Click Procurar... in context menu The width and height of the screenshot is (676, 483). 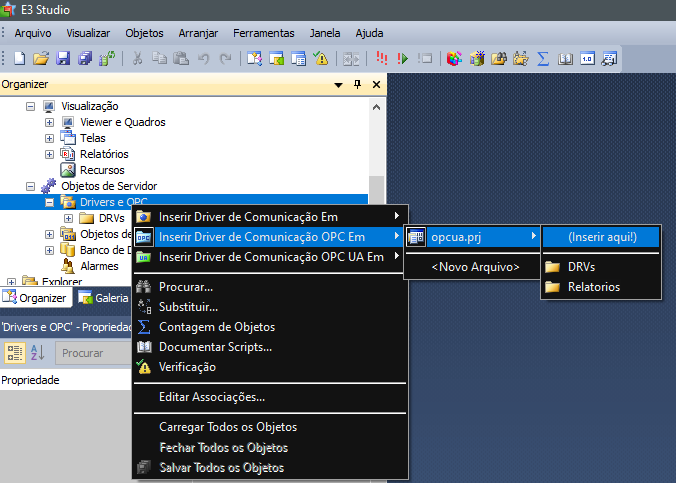pos(270,287)
